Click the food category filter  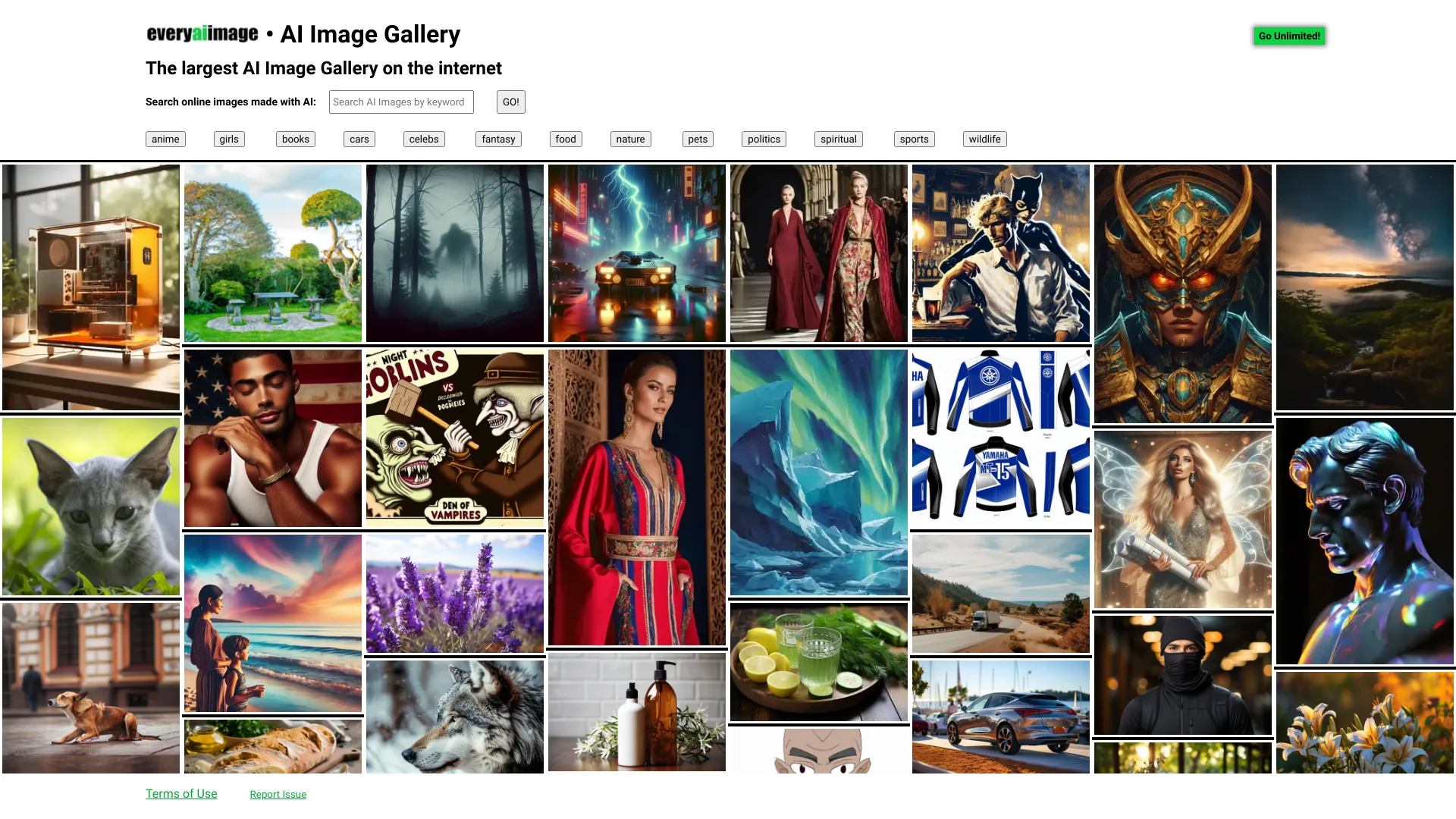coord(565,139)
